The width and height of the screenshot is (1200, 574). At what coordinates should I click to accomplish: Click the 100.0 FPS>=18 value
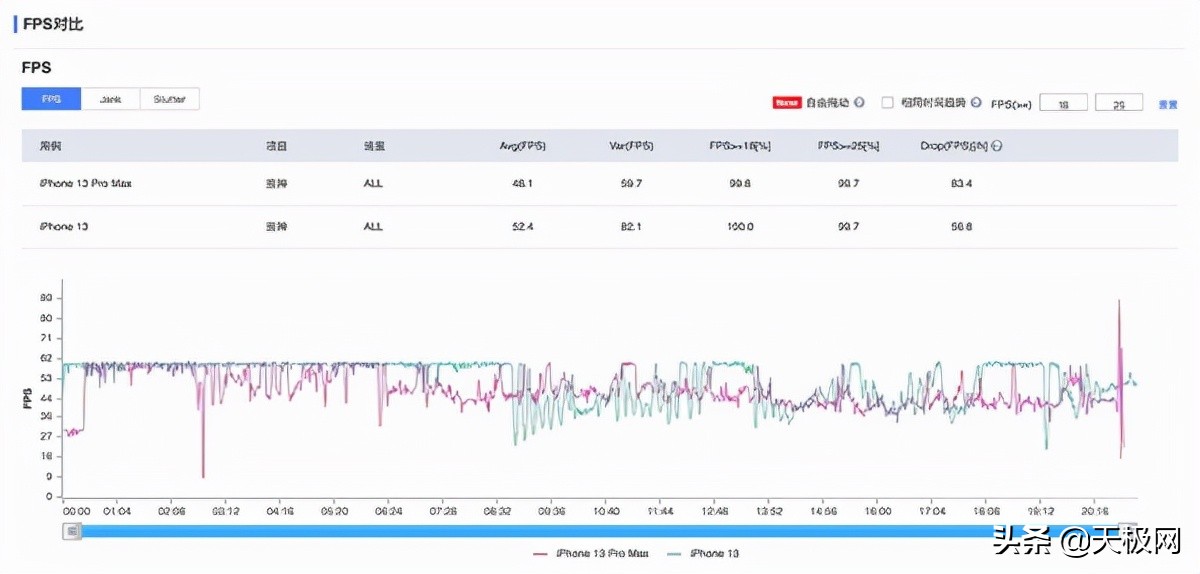click(740, 227)
